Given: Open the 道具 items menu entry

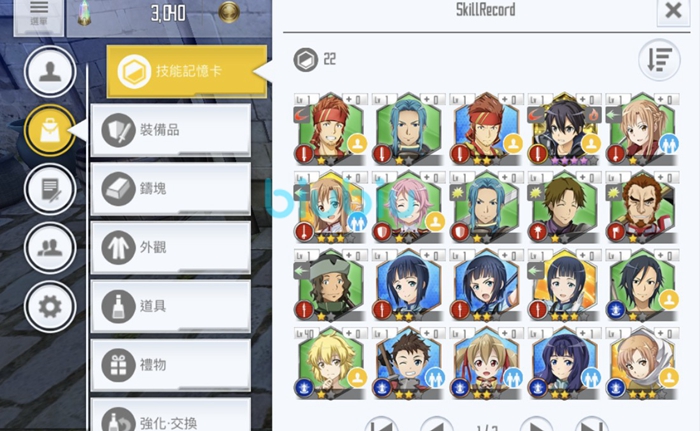Looking at the screenshot, I should click(x=171, y=306).
